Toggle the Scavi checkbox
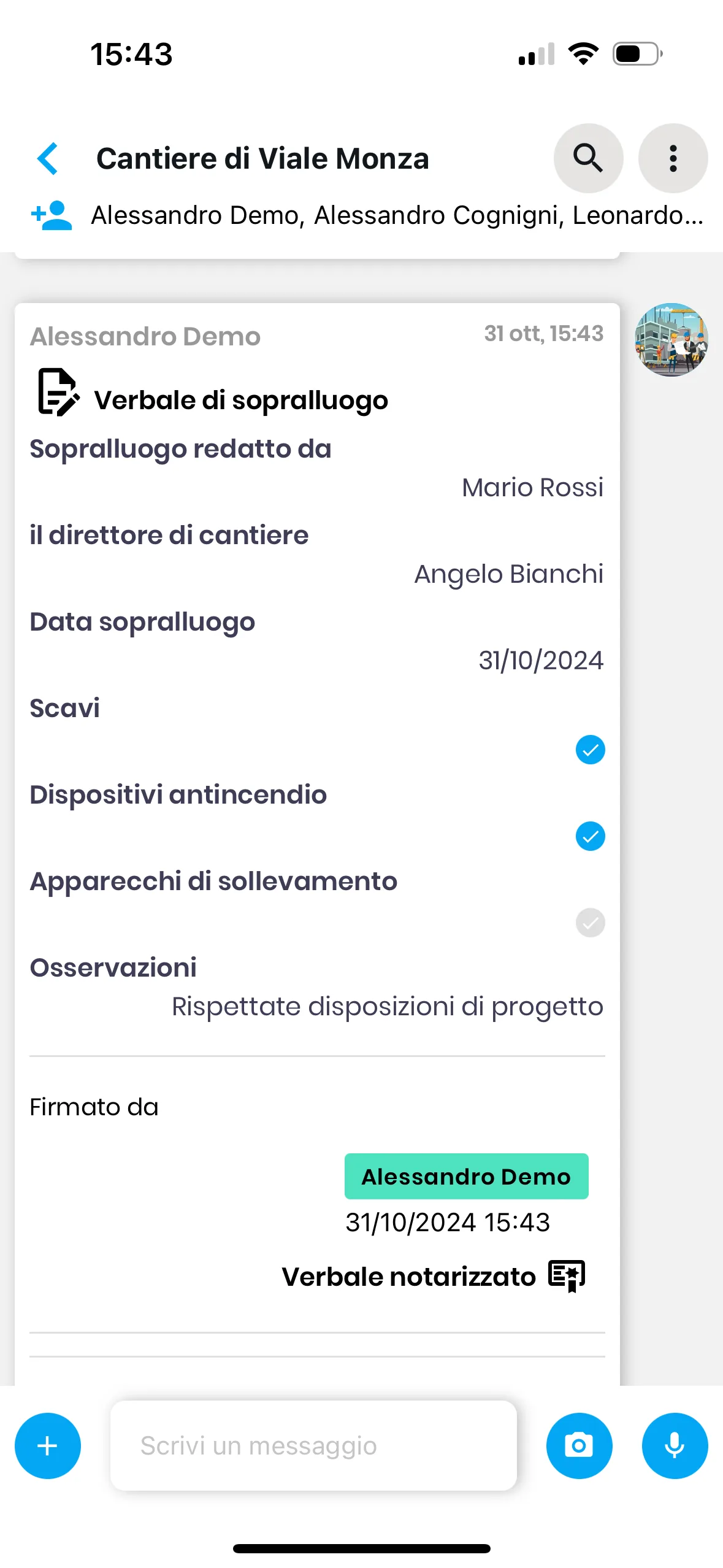Screen dimensions: 723x1568 pos(590,750)
